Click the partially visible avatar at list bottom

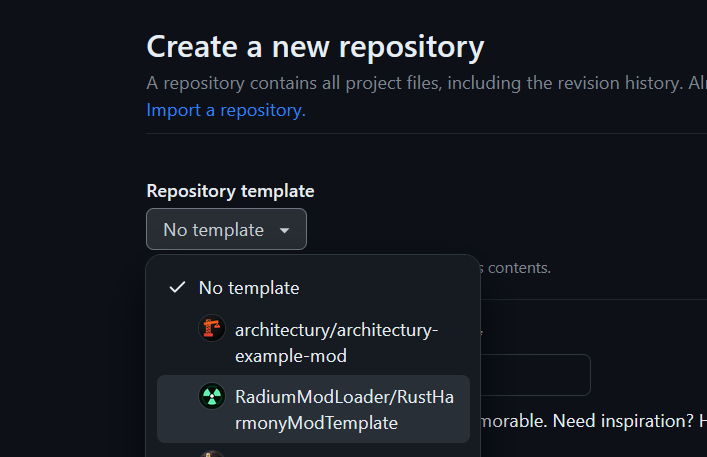coord(211,454)
